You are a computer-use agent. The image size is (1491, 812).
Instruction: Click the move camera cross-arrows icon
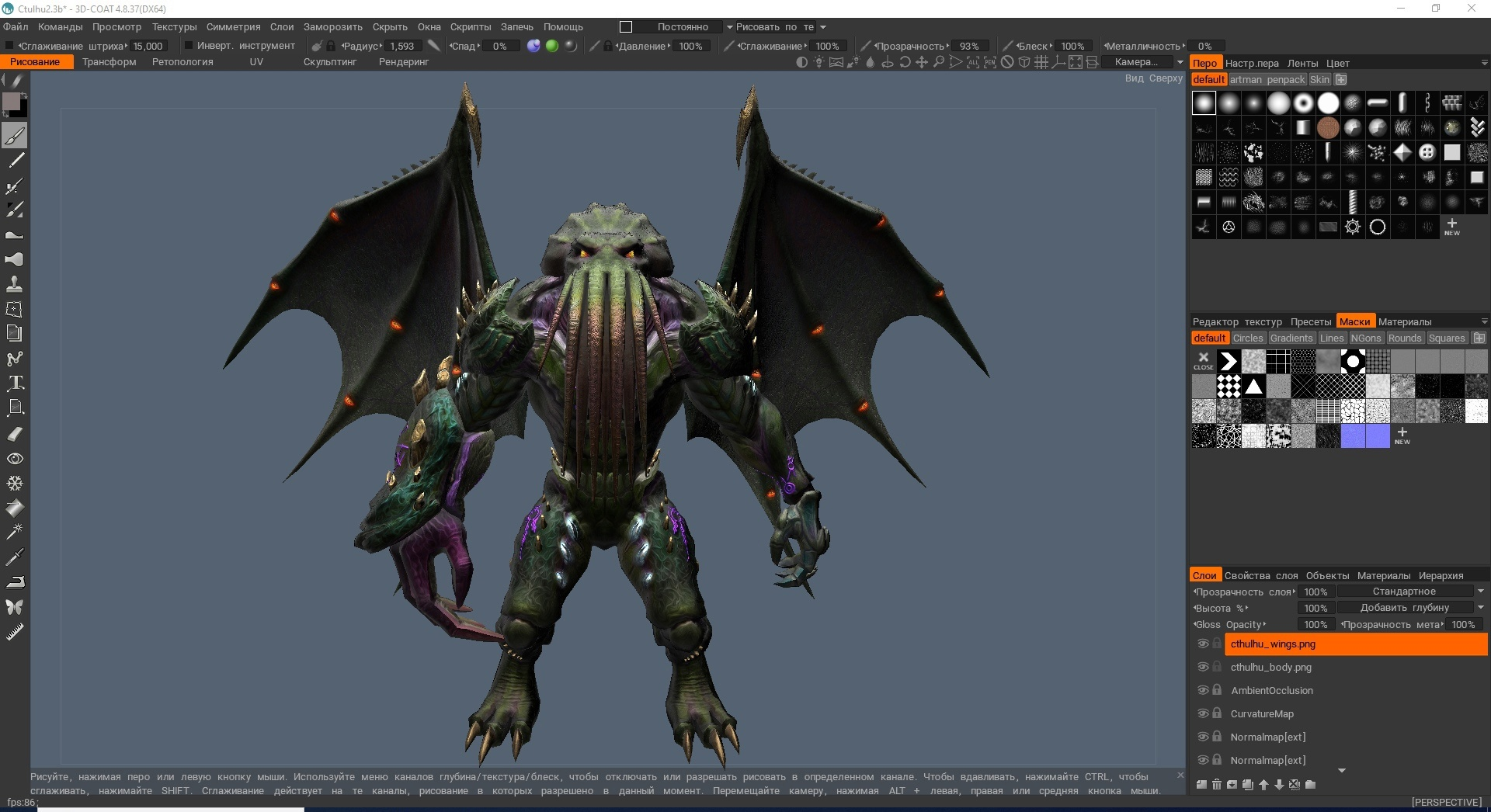tap(922, 62)
